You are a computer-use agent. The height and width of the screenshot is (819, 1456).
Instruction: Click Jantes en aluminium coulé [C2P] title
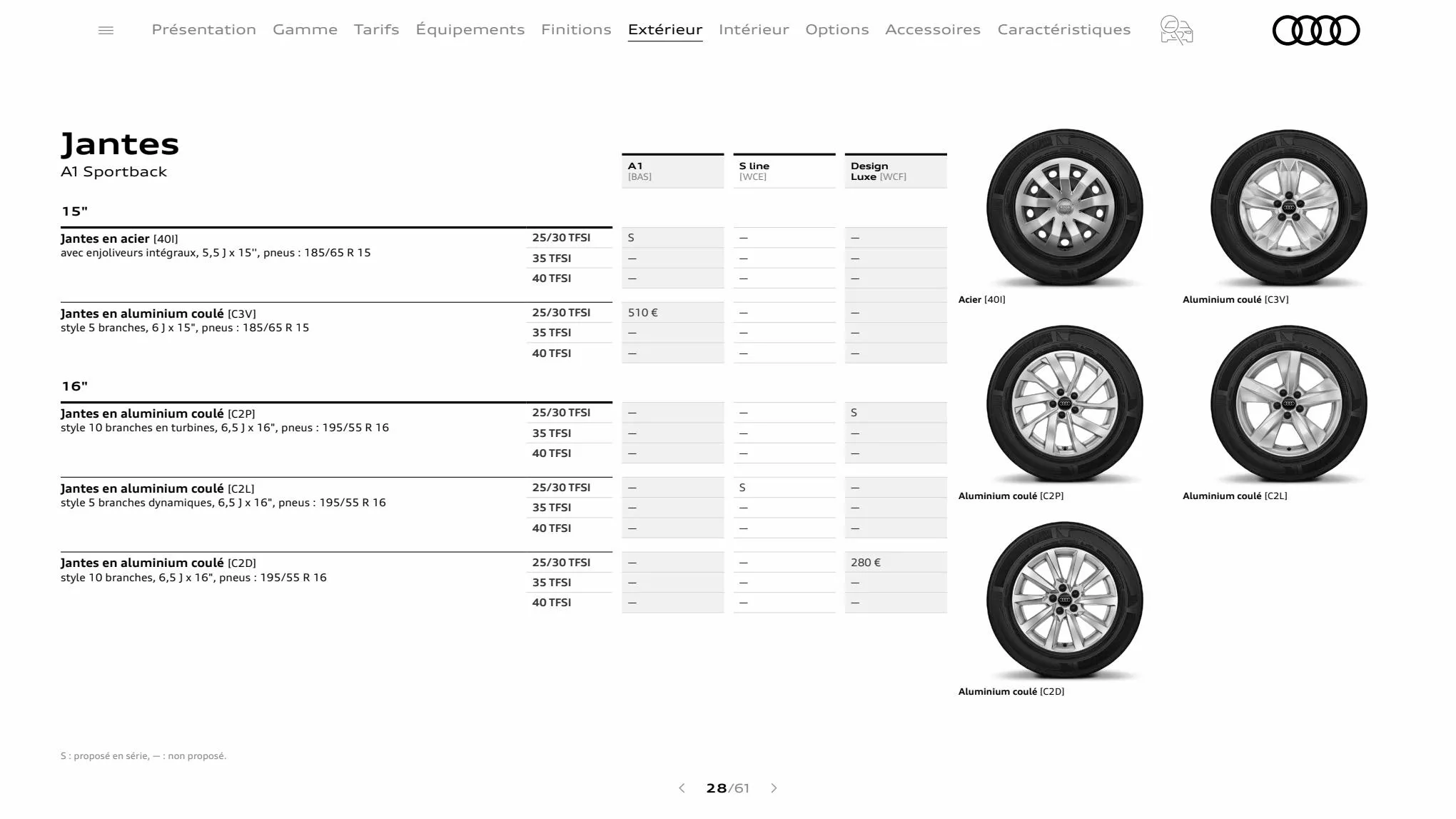pos(158,413)
